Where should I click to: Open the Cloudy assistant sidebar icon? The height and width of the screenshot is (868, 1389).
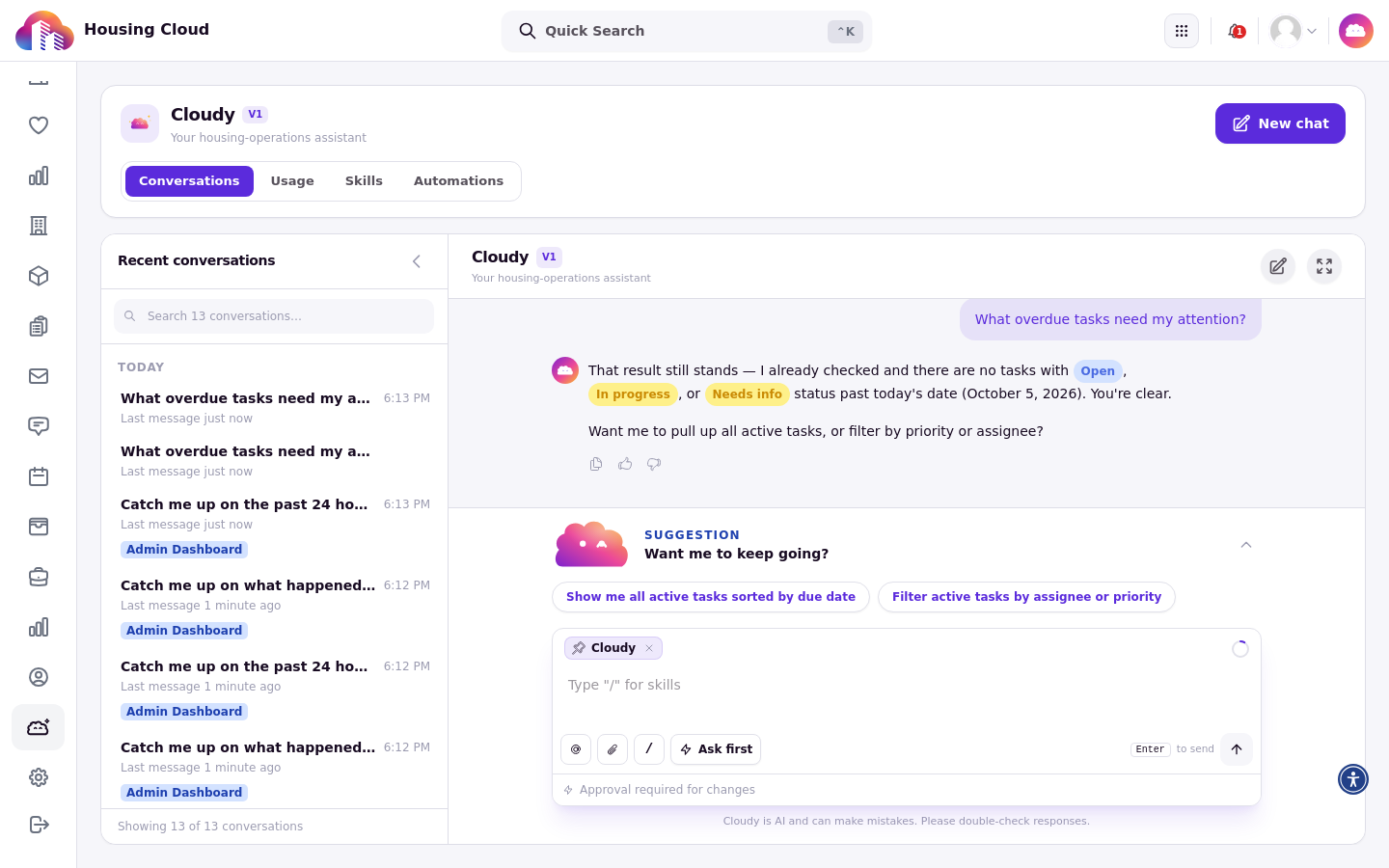pyautogui.click(x=39, y=727)
